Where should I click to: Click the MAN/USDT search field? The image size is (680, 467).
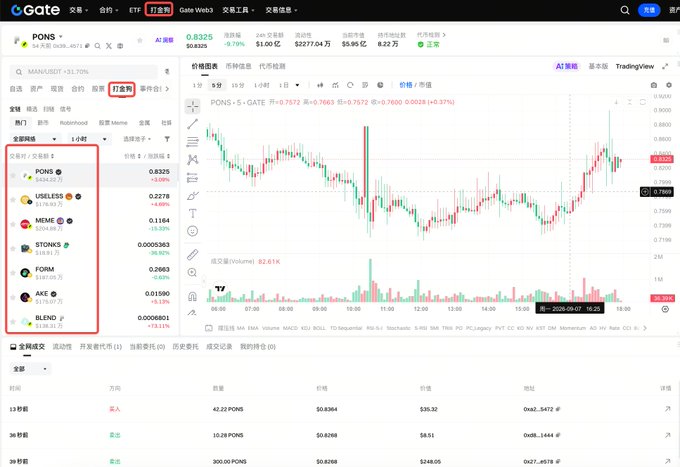coord(84,72)
